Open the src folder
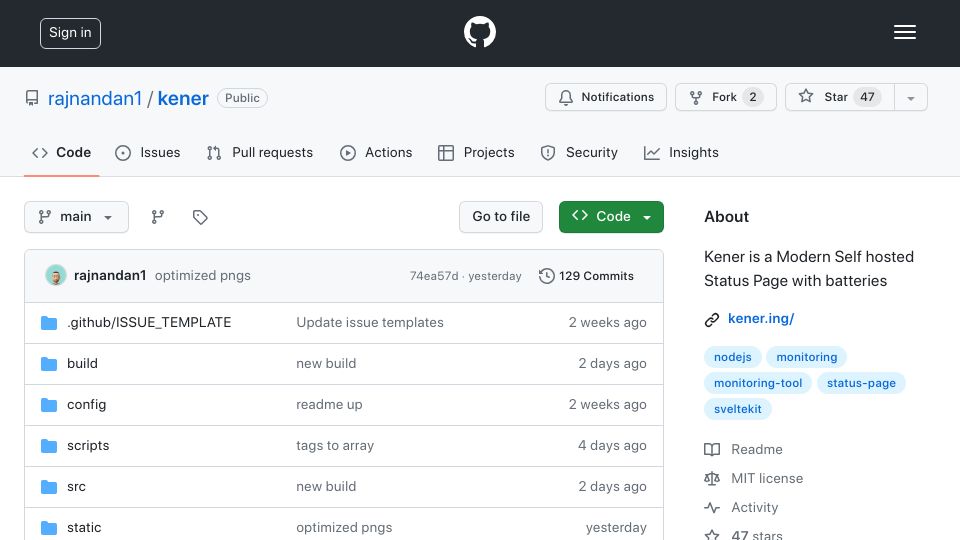Viewport: 960px width, 540px height. click(x=76, y=487)
